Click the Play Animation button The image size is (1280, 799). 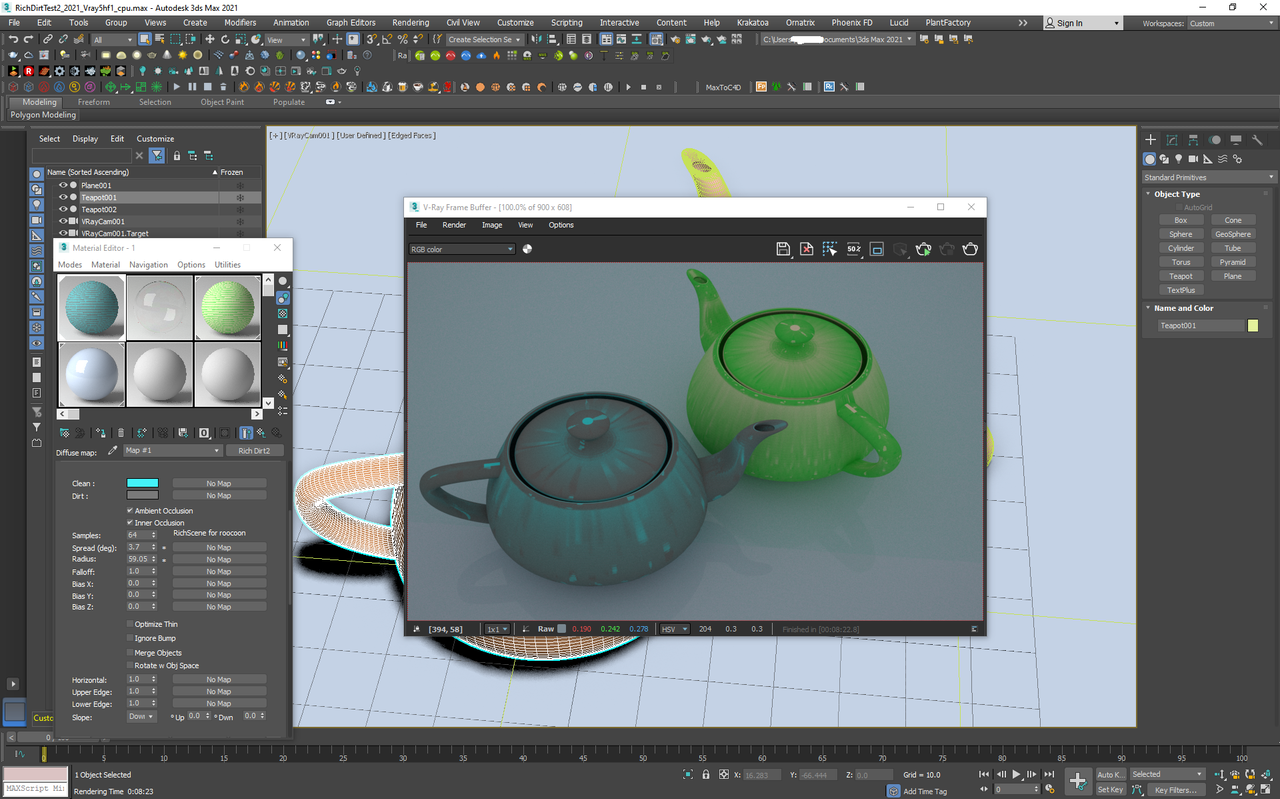pos(1017,775)
